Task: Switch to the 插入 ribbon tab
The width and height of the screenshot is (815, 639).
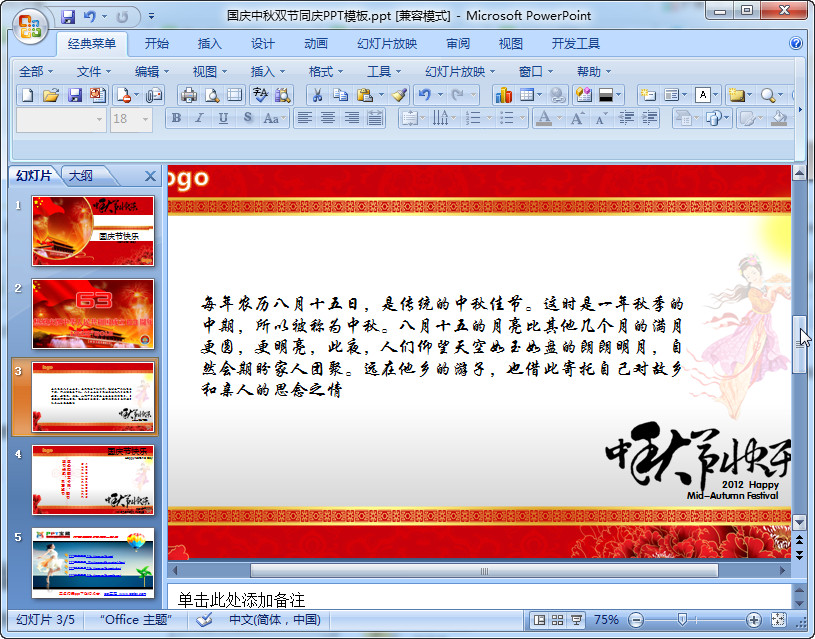Action: point(209,44)
